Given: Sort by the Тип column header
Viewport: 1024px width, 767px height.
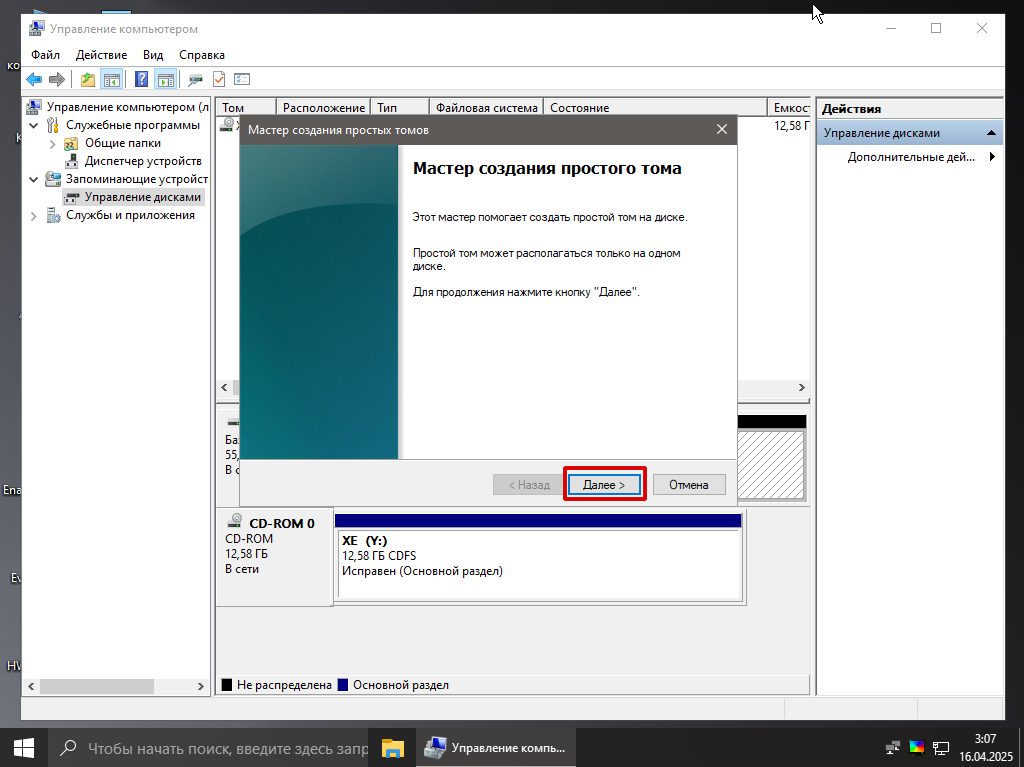Looking at the screenshot, I should (400, 108).
